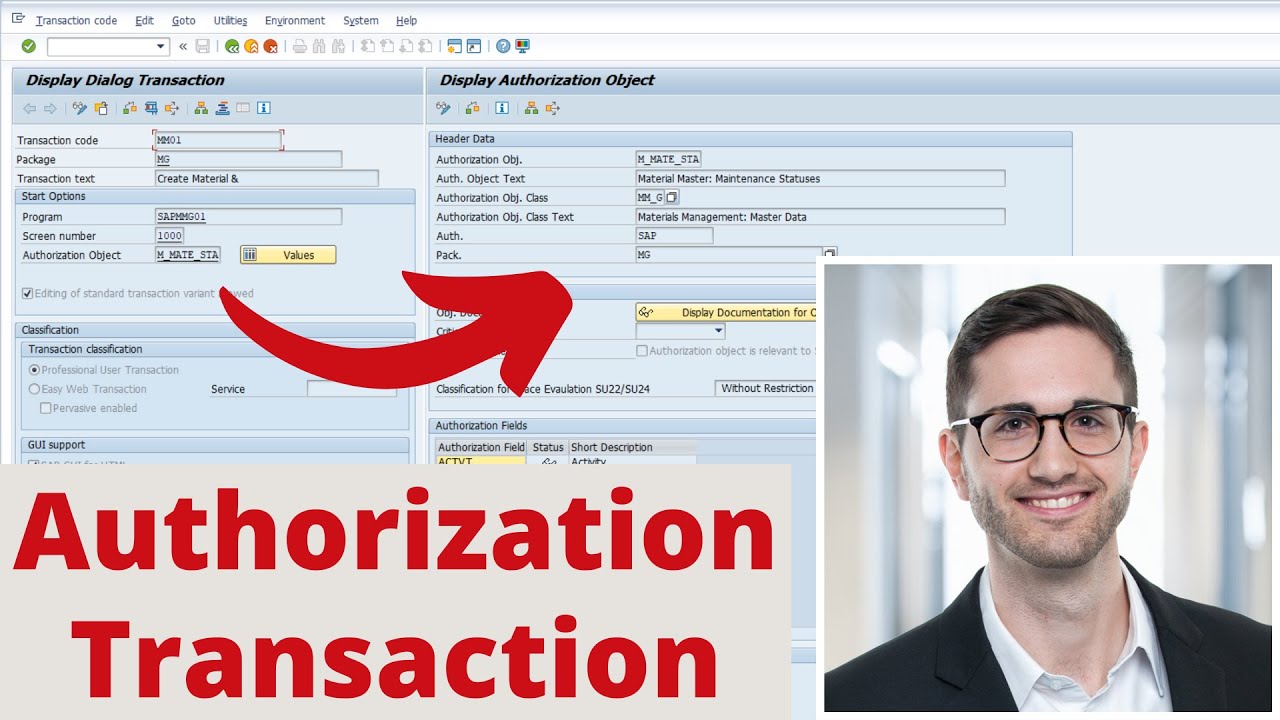Viewport: 1280px width, 720px height.
Task: Click the Generate Shortcut icon
Action: pyautogui.click(x=474, y=46)
